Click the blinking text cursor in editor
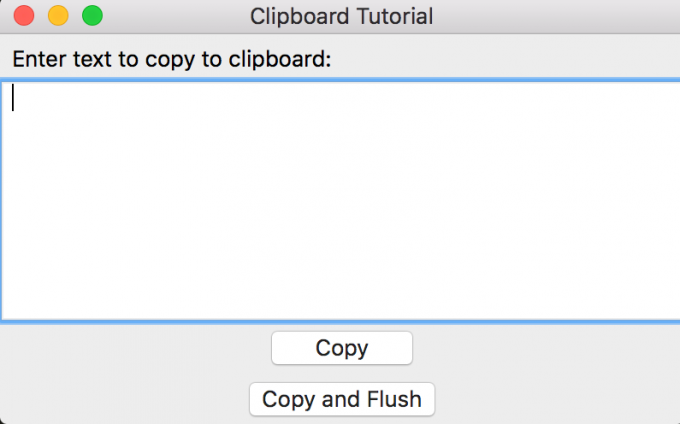 click(13, 98)
